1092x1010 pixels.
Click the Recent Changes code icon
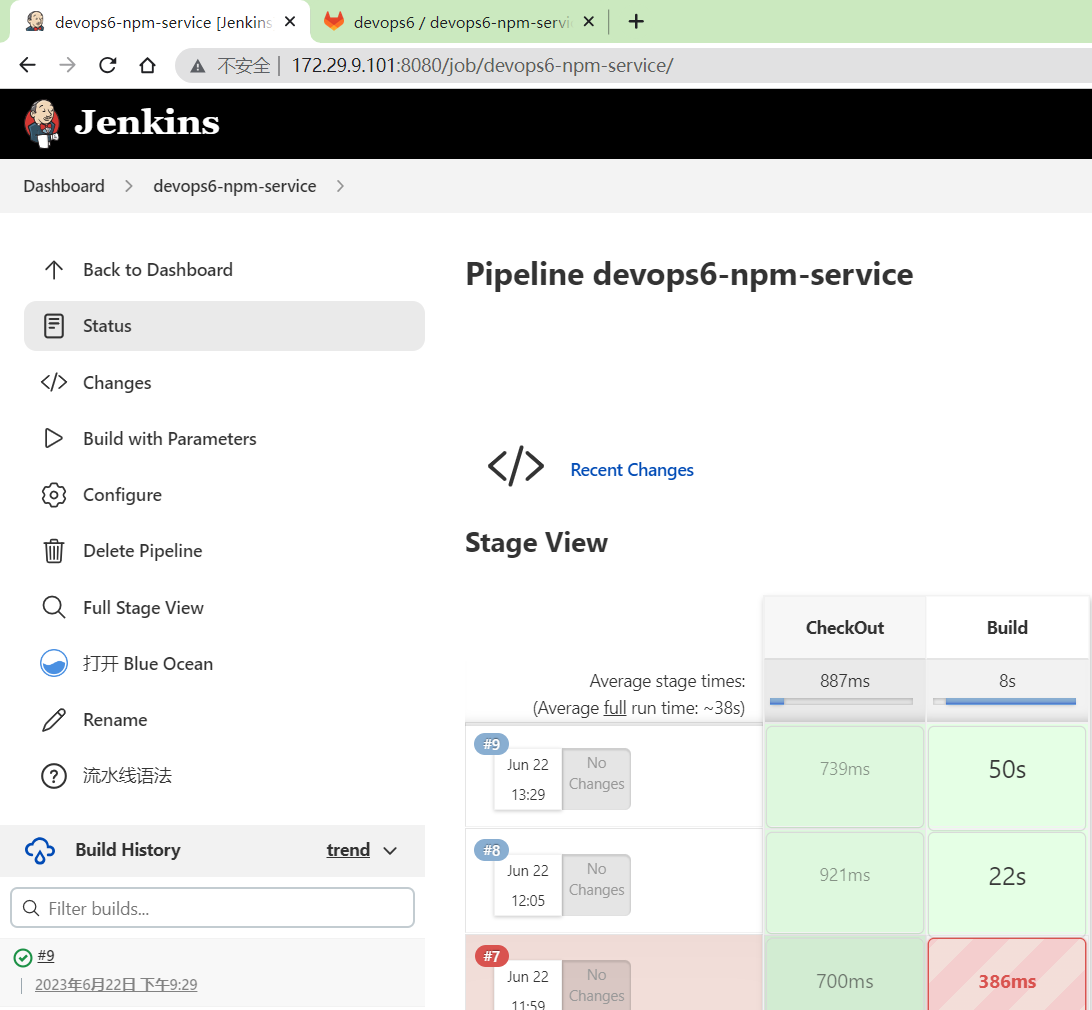click(x=516, y=466)
